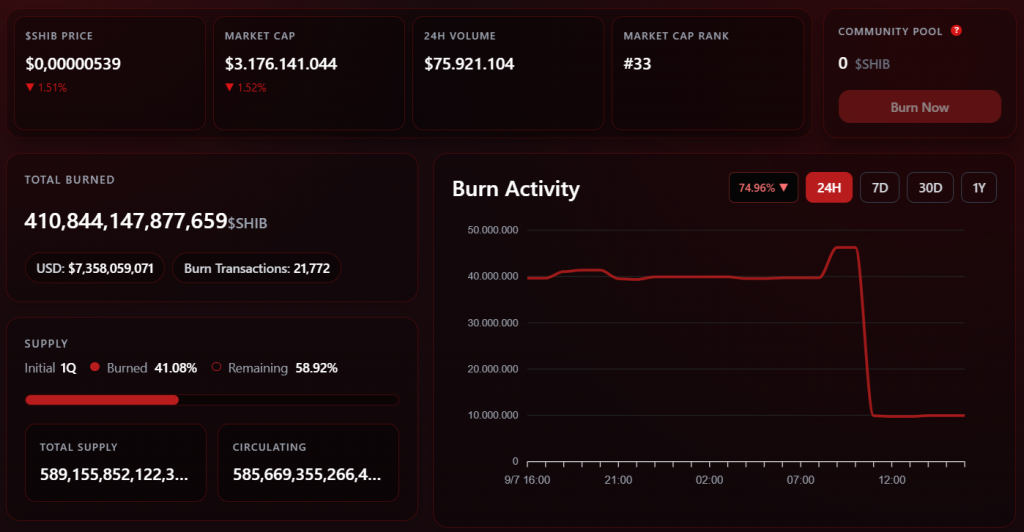Click the $SHIB price down arrow 1.51%
The image size is (1024, 532).
point(46,87)
